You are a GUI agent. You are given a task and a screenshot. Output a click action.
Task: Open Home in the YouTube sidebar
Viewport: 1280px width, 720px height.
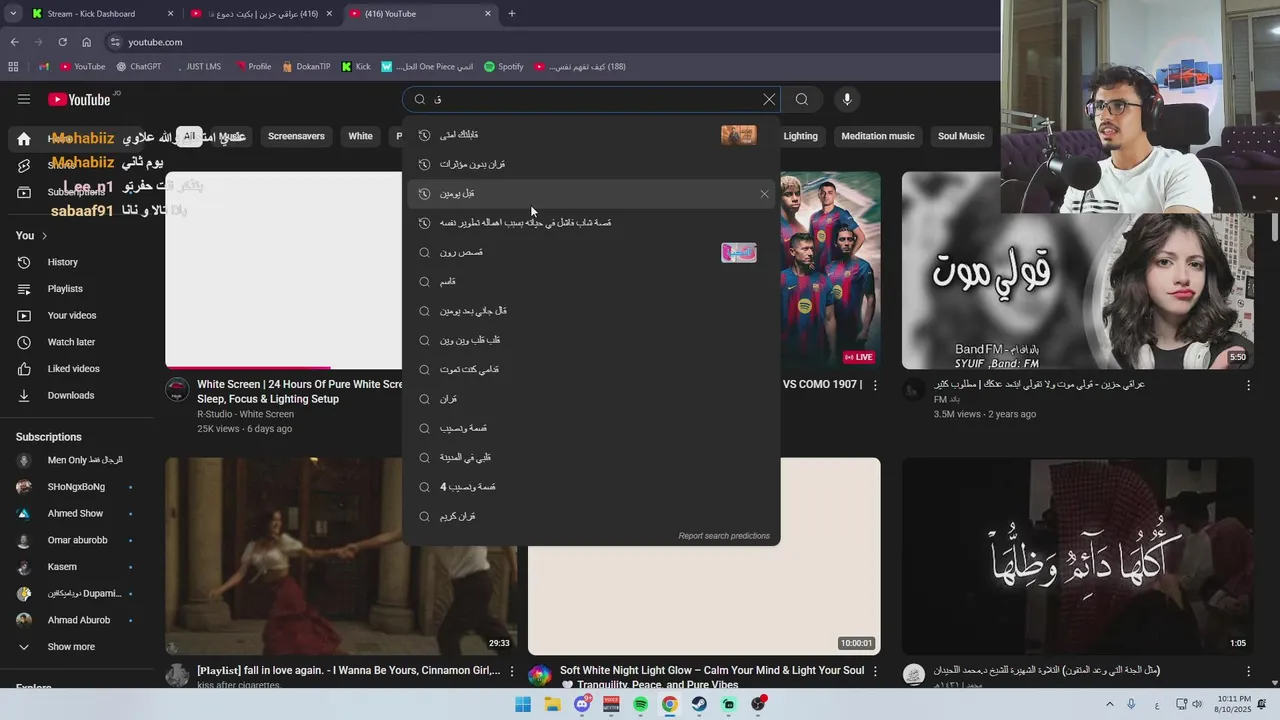(x=24, y=139)
